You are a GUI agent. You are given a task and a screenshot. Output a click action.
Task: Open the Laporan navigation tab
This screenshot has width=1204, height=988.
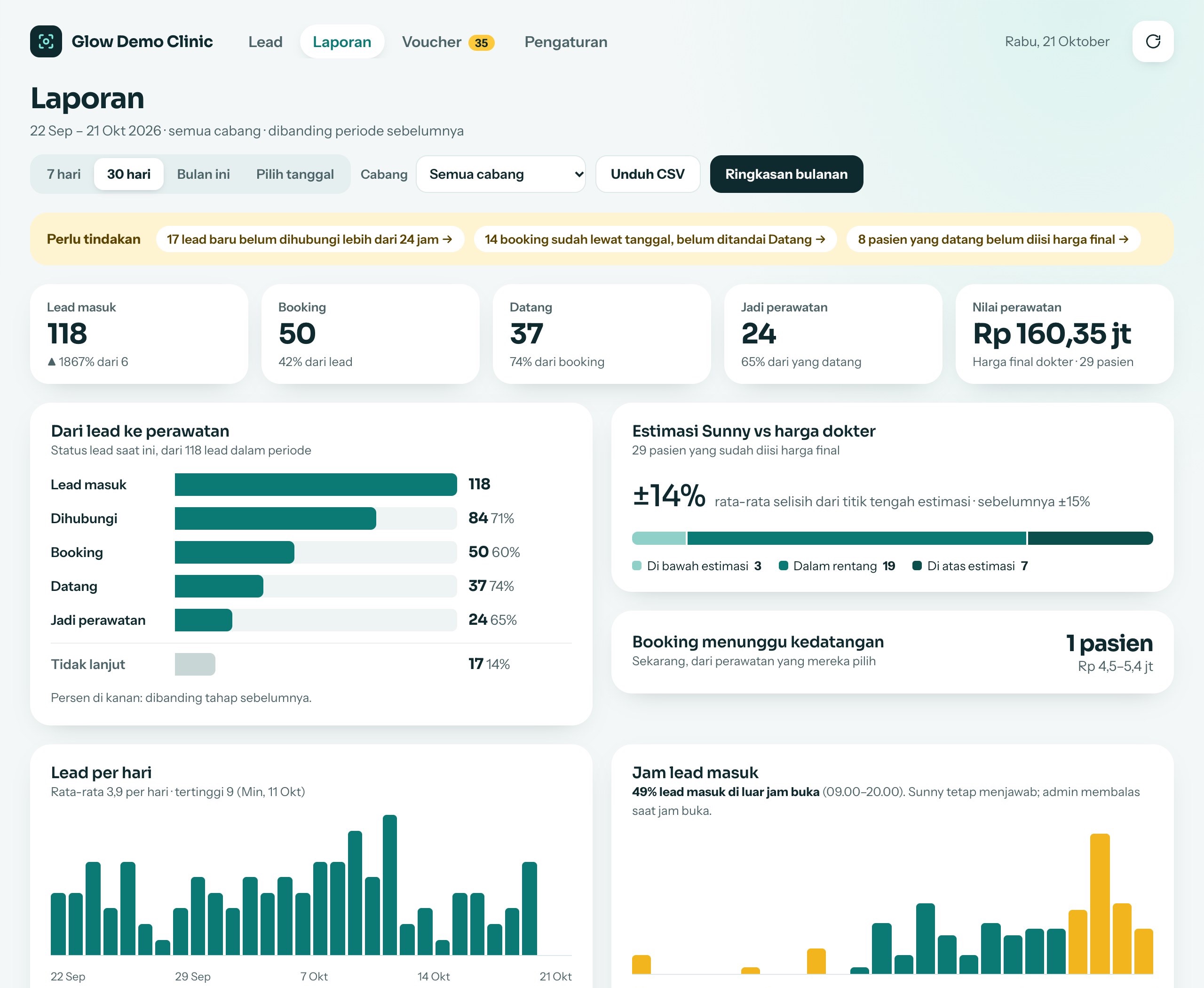[342, 41]
